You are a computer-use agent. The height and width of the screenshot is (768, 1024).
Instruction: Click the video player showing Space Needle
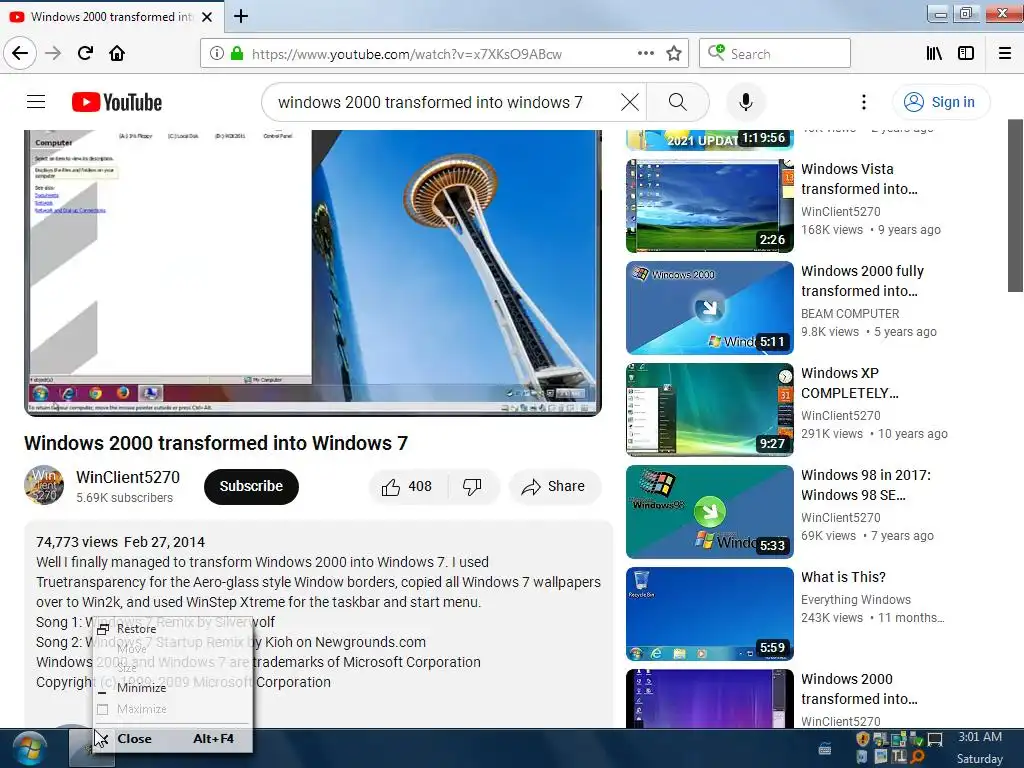coord(313,272)
